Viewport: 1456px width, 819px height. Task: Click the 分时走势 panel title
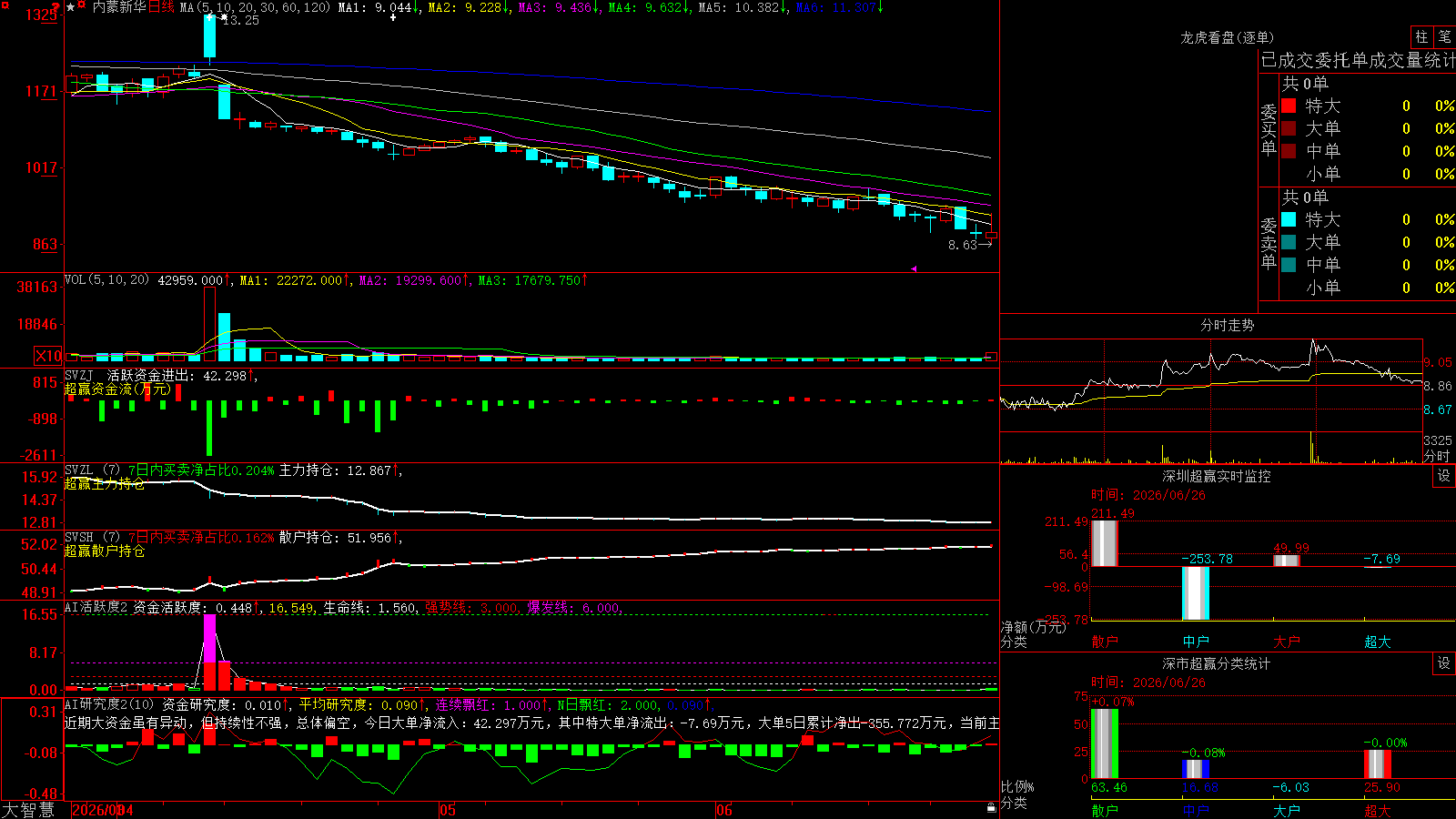pyautogui.click(x=1227, y=325)
